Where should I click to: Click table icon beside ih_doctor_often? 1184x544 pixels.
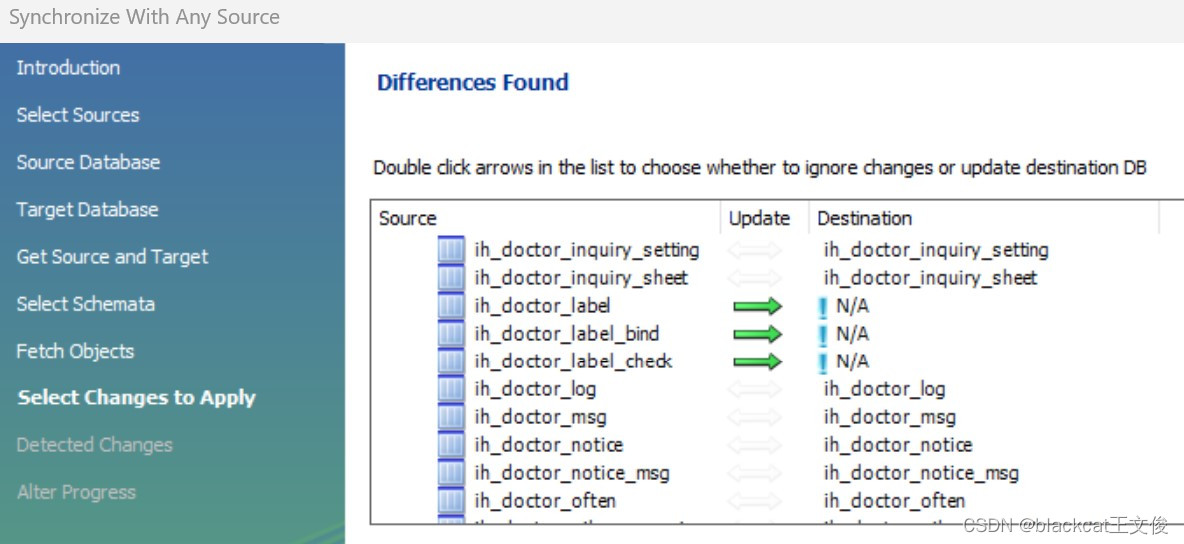tap(451, 501)
